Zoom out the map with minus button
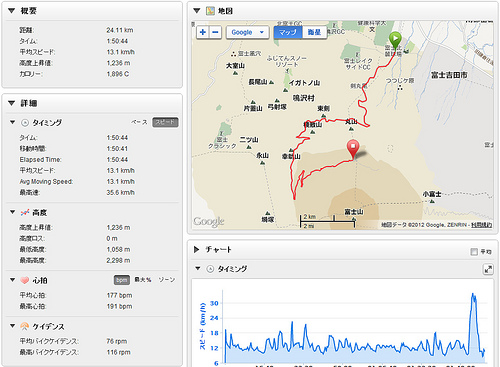500x367 pixels. (215, 32)
